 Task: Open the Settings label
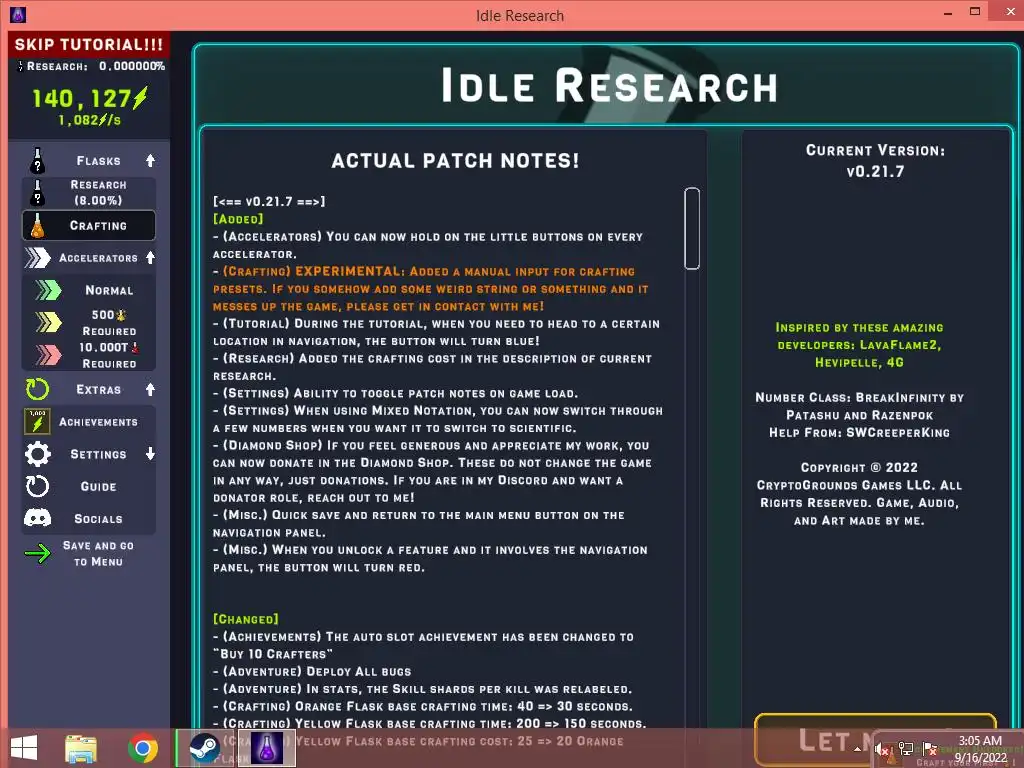(x=98, y=455)
